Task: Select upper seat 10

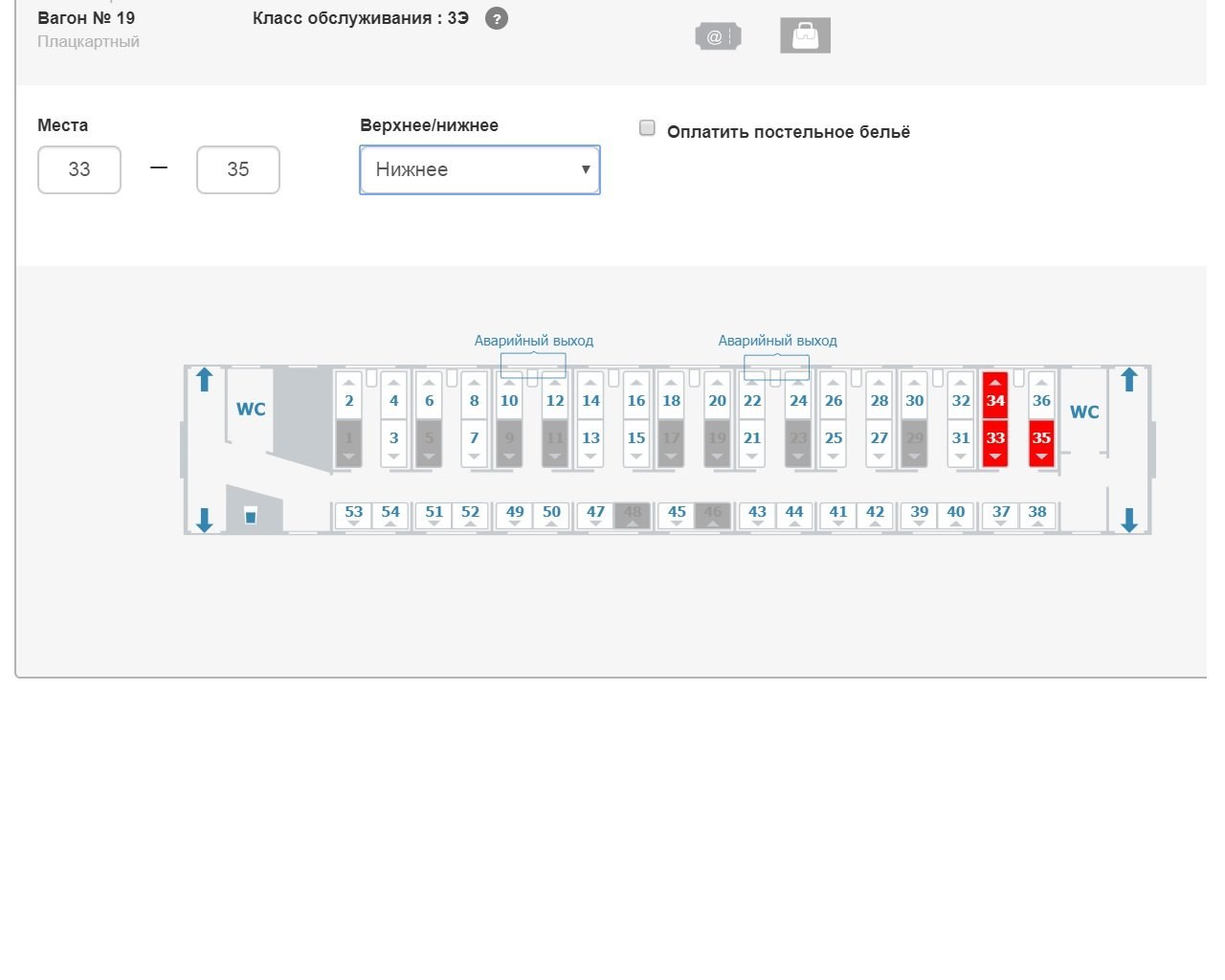Action: click(509, 396)
